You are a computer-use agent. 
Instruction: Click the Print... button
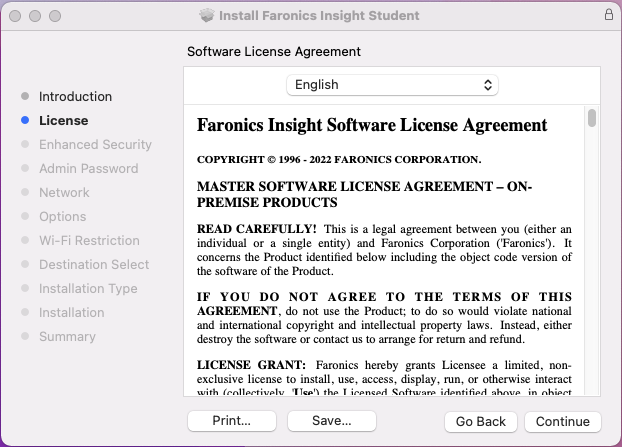click(231, 421)
